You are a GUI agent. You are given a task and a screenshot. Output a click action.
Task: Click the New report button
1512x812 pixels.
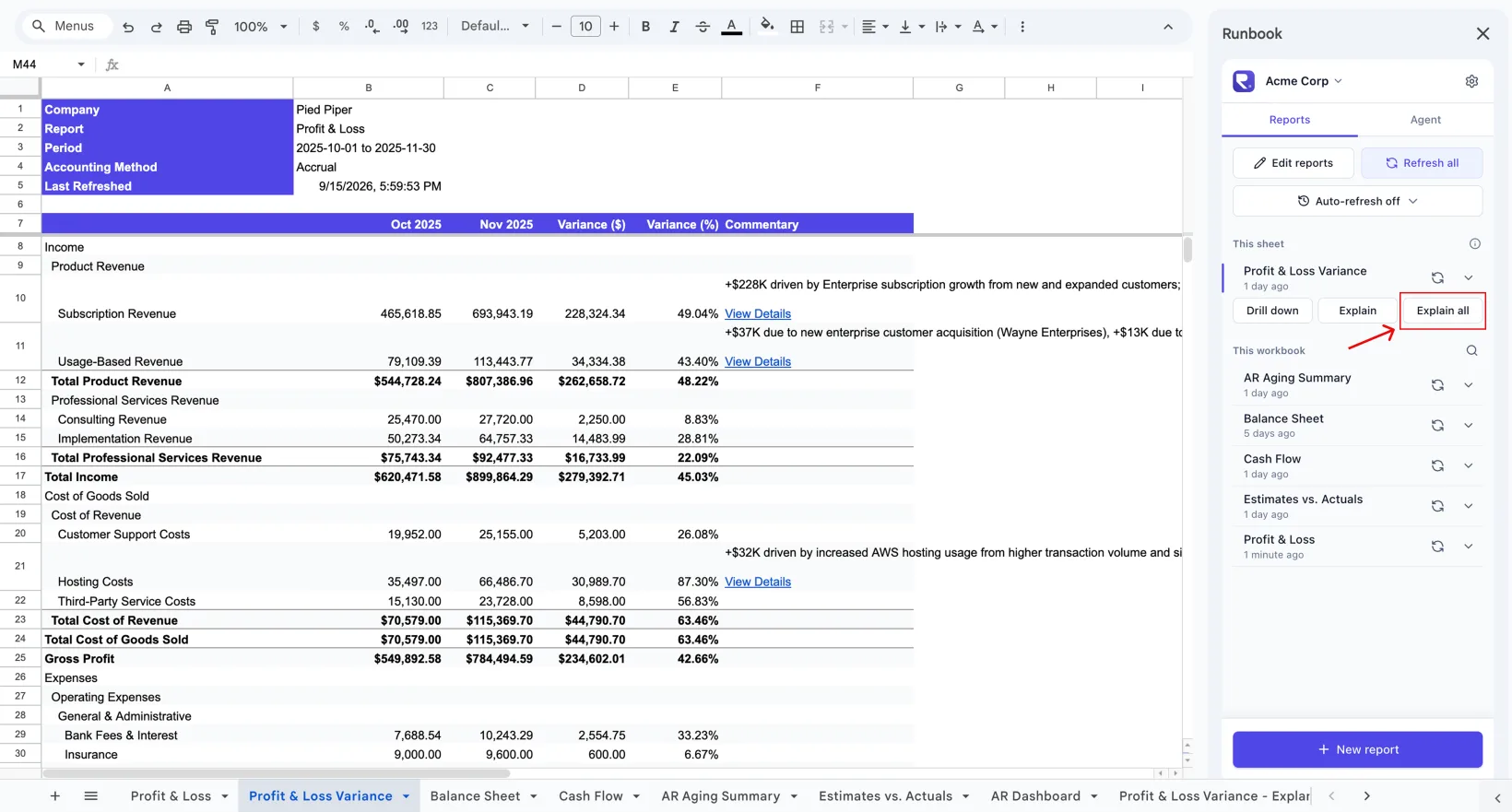(x=1357, y=749)
